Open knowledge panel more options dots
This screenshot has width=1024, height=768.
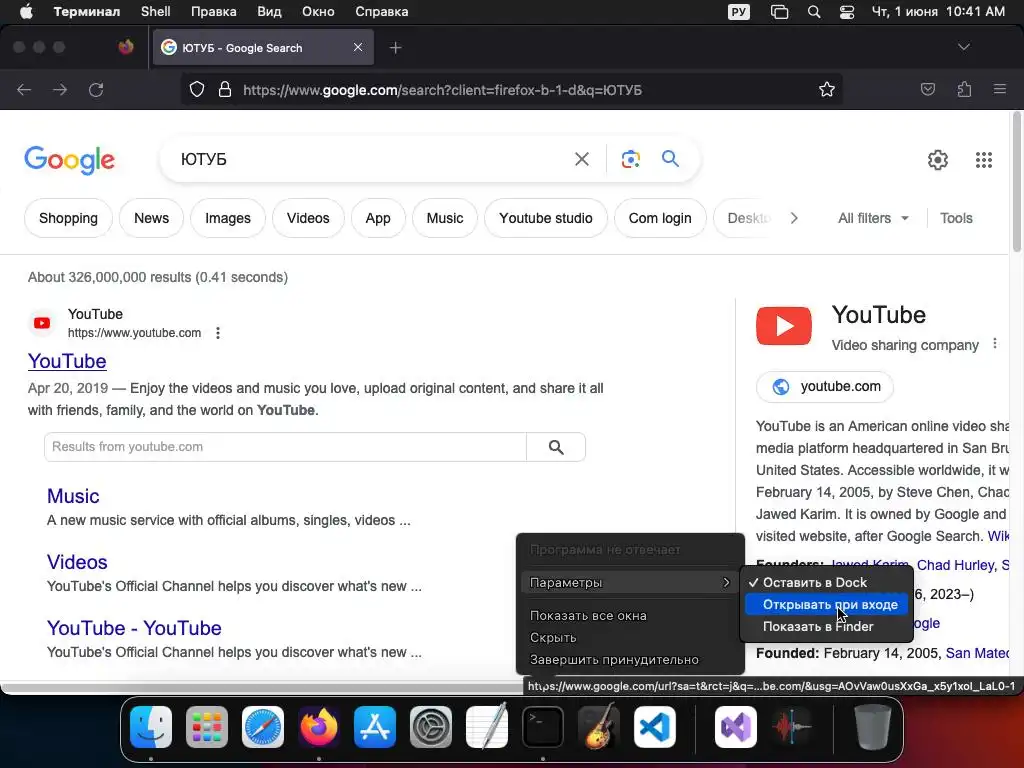pyautogui.click(x=995, y=344)
